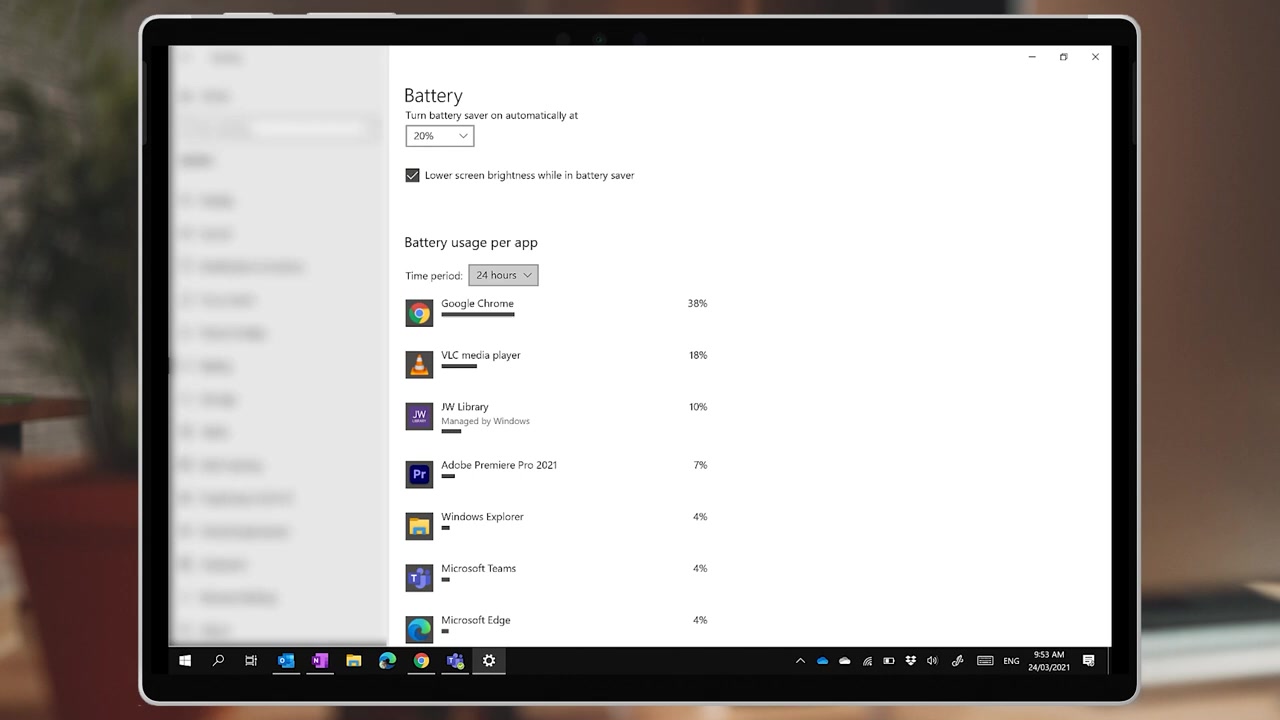The image size is (1280, 720).
Task: Click the ENG language indicator
Action: 1012,661
